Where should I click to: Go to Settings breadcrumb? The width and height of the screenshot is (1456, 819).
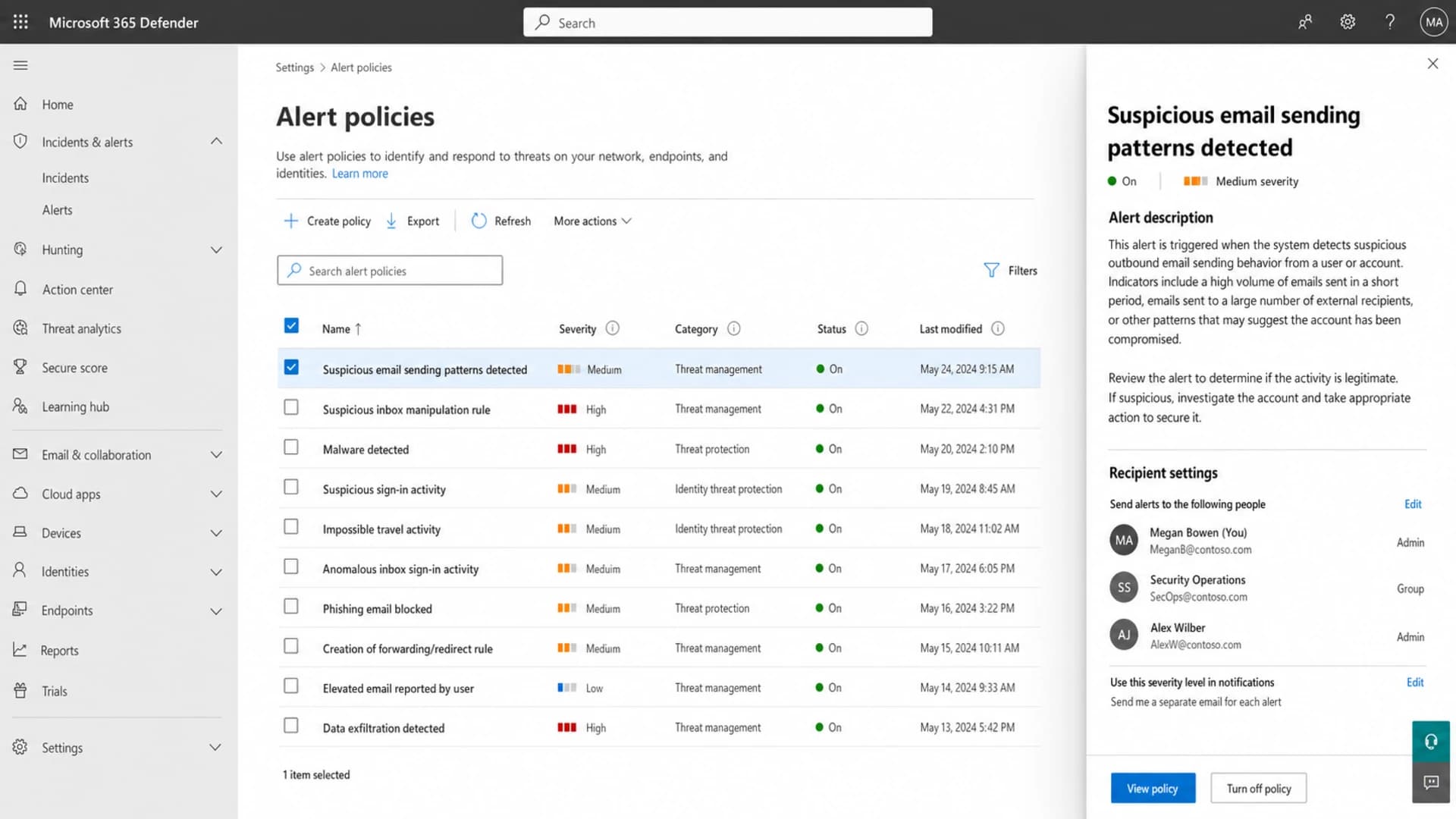294,67
